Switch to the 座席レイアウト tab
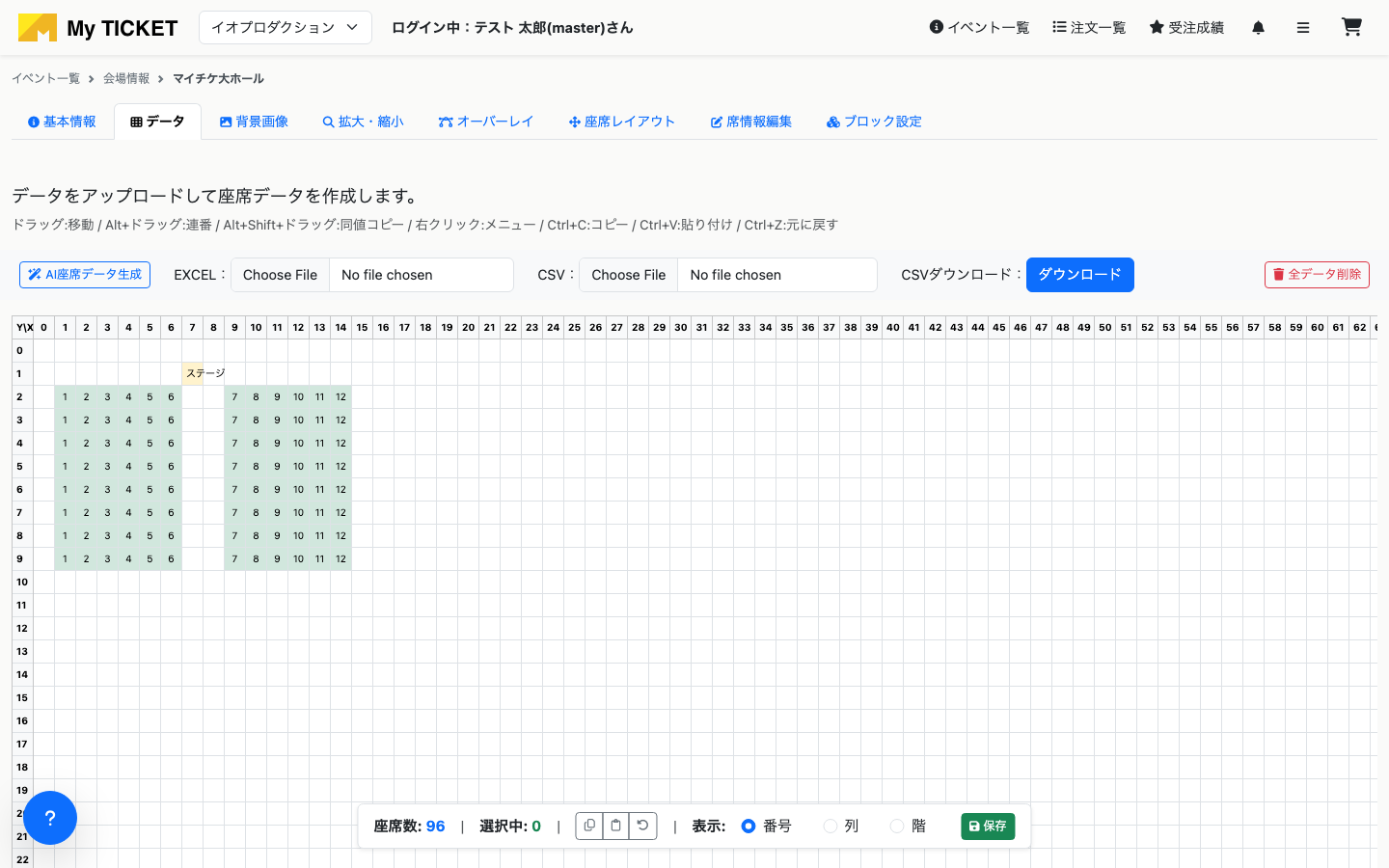This screenshot has height=868, width=1389. pyautogui.click(x=621, y=122)
